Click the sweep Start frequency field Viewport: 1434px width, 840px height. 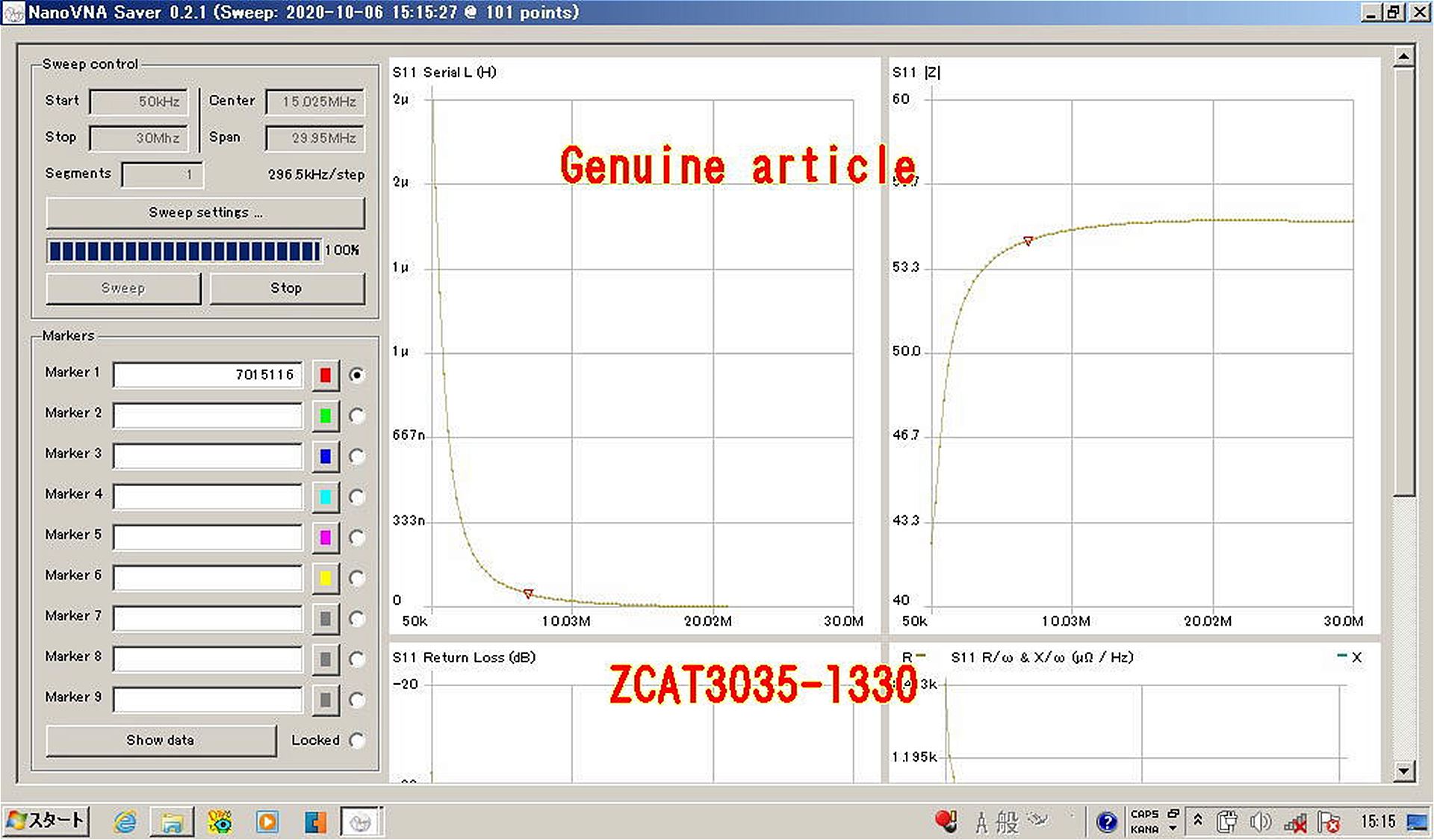click(x=138, y=102)
